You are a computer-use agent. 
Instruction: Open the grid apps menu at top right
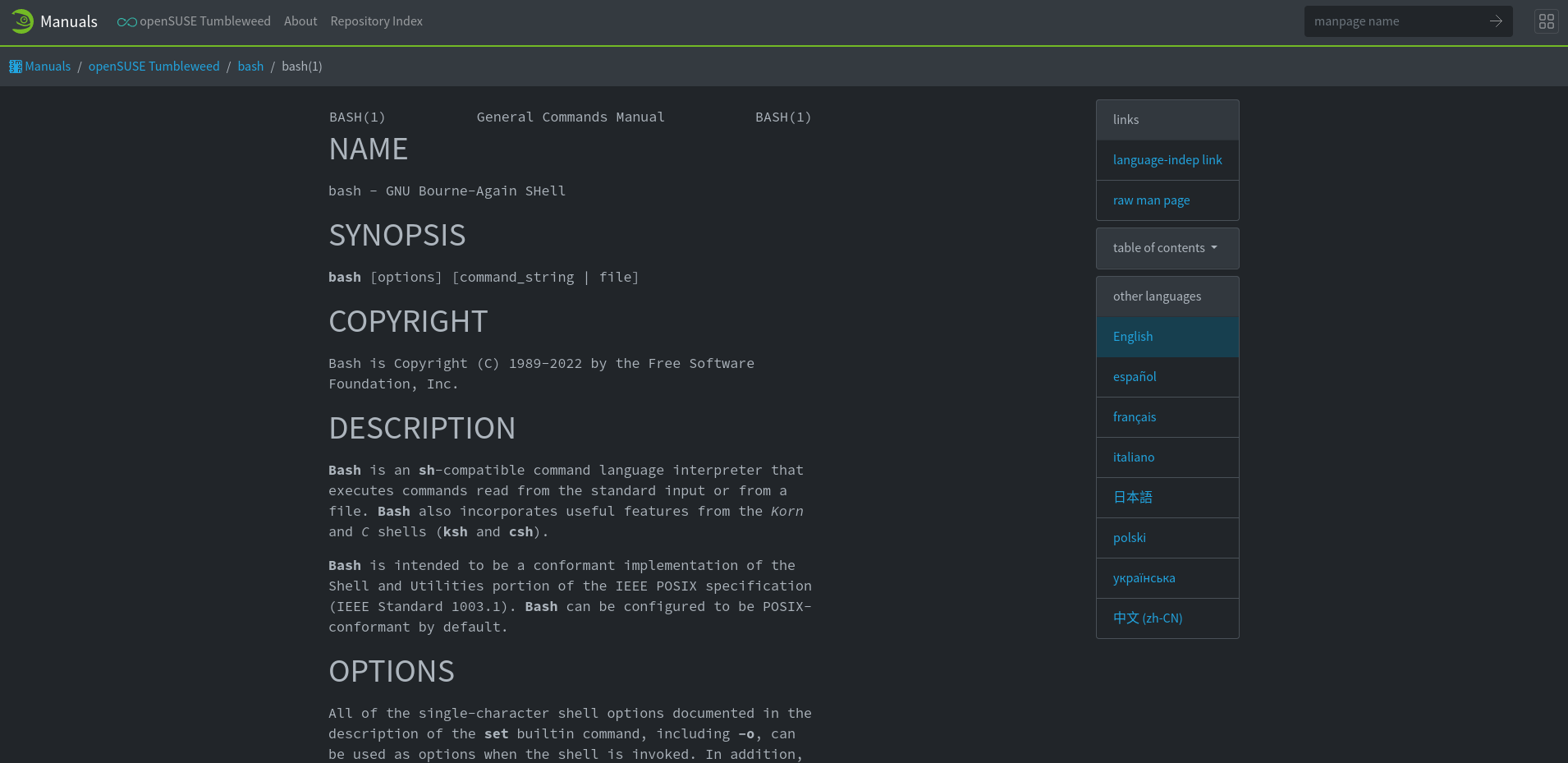tap(1546, 21)
